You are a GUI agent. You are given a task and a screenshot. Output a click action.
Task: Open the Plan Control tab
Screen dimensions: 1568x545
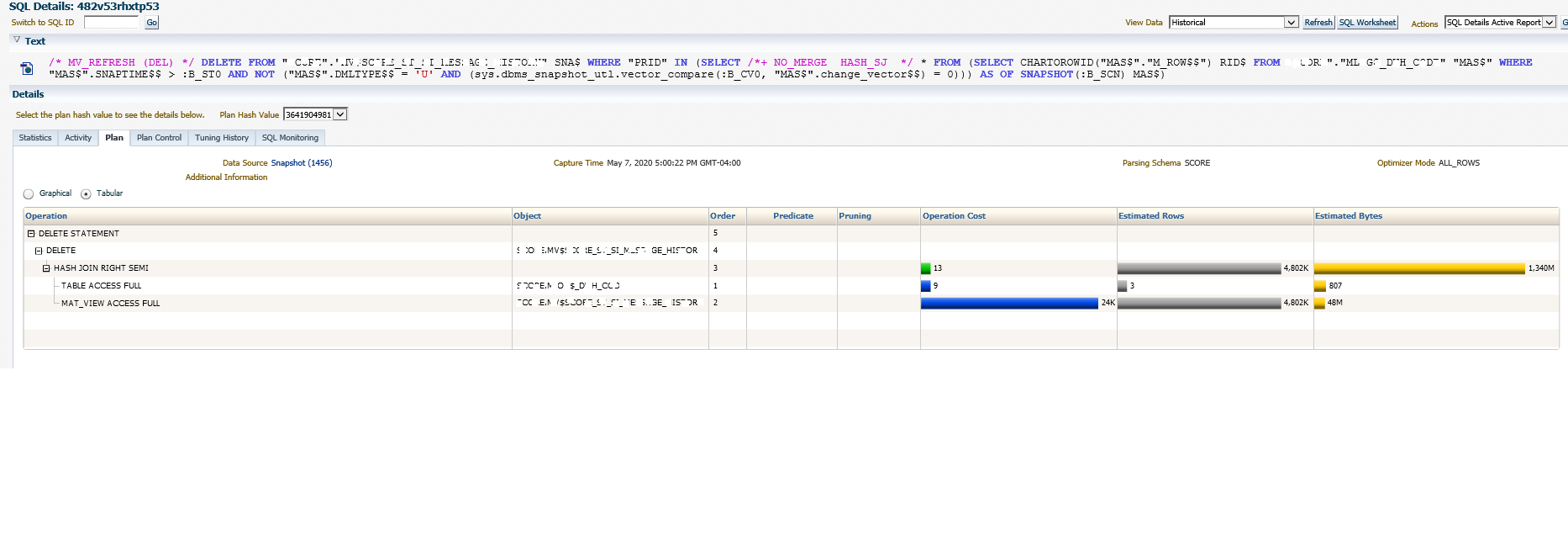click(x=159, y=138)
